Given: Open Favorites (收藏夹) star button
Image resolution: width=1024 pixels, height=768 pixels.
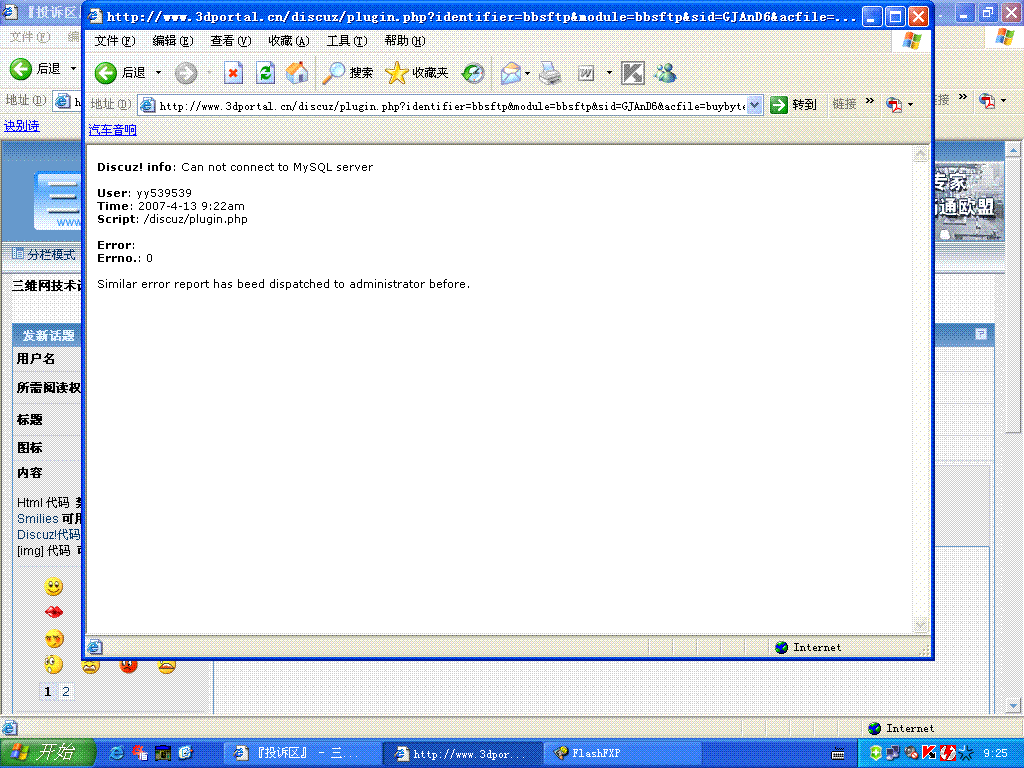Looking at the screenshot, I should [x=417, y=73].
